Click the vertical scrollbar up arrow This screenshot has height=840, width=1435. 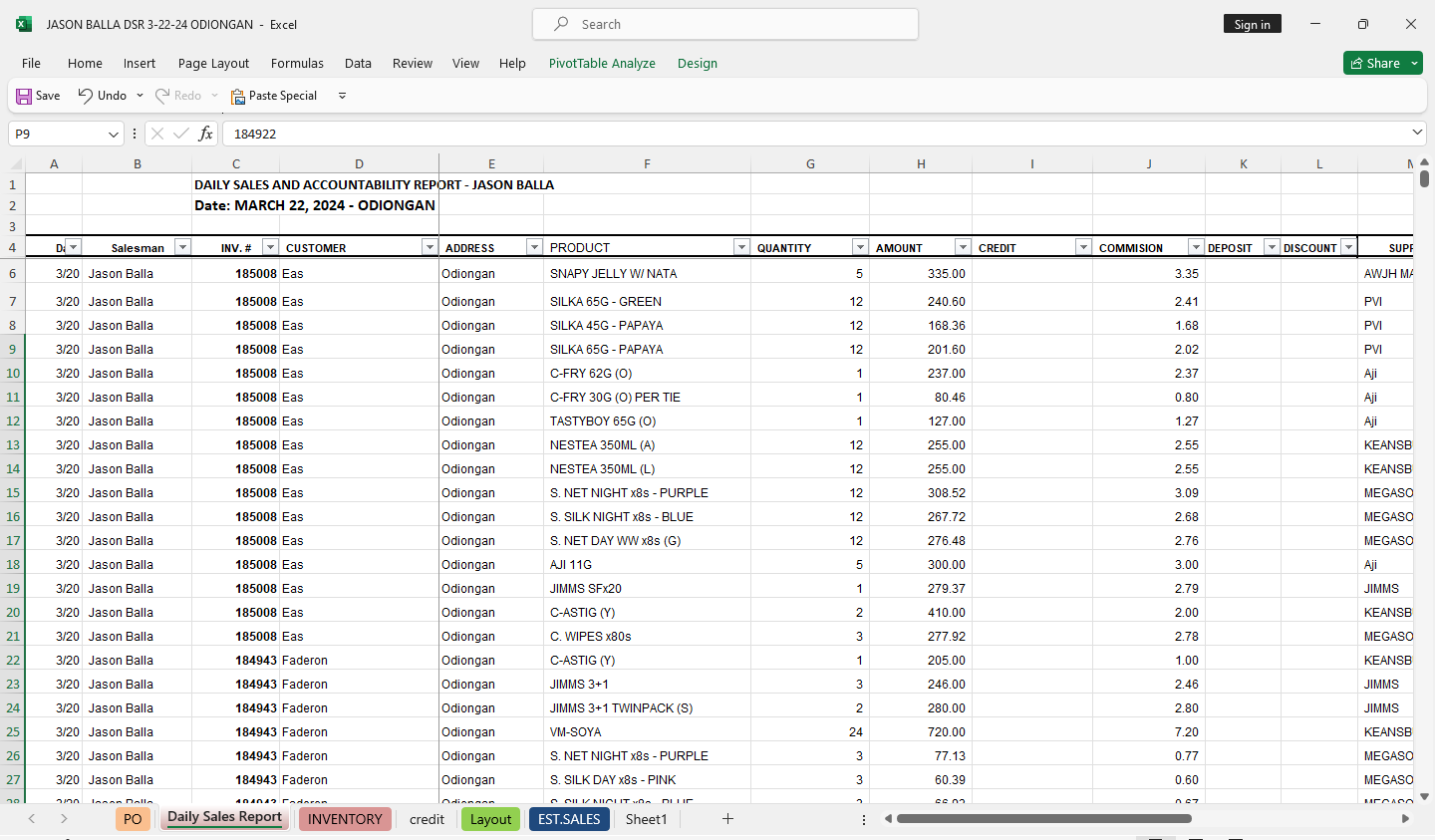pyautogui.click(x=1424, y=161)
